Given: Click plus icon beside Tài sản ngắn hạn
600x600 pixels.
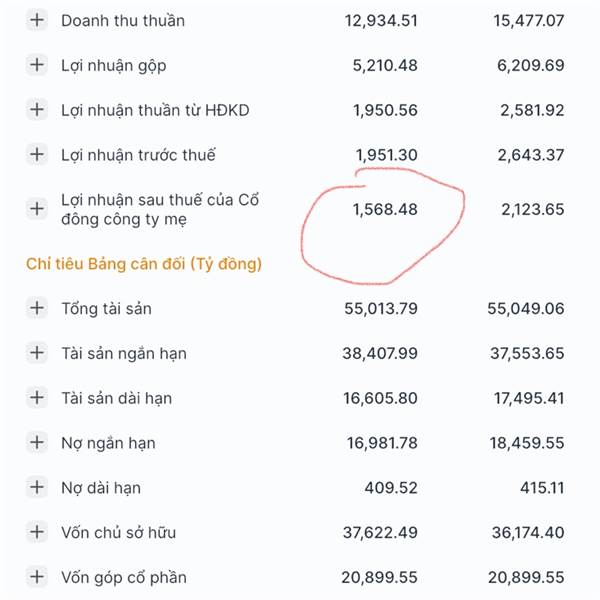Looking at the screenshot, I should 37,353.
